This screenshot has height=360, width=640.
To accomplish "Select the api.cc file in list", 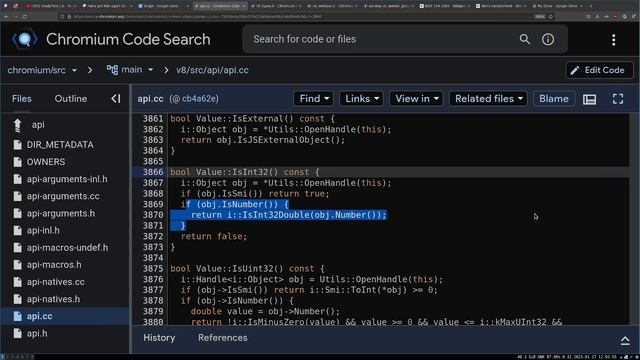I will tap(65, 316).
